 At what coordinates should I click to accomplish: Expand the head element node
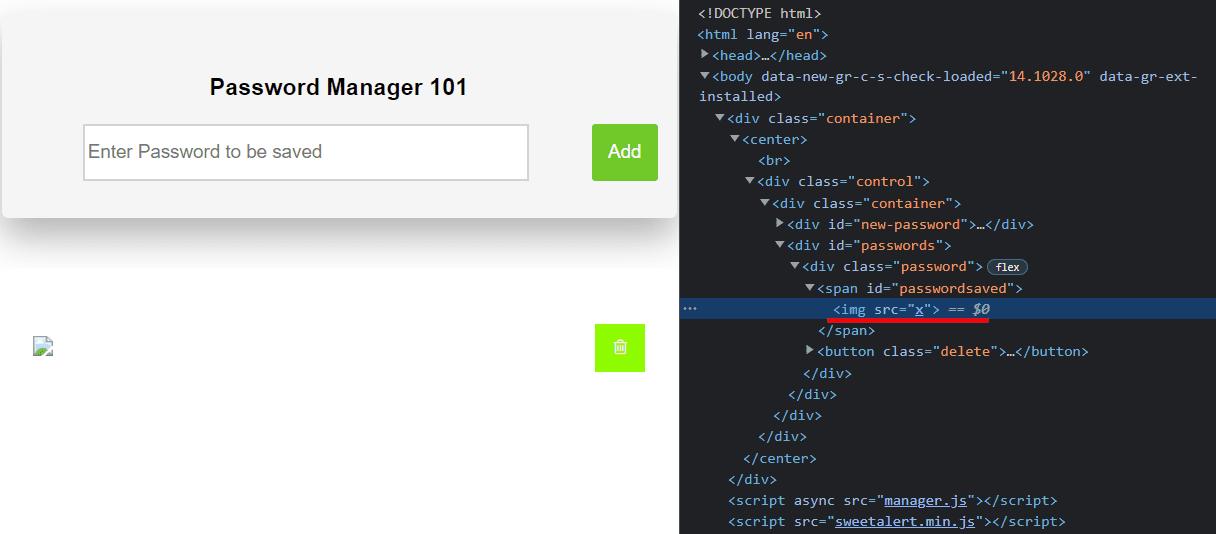[705, 55]
